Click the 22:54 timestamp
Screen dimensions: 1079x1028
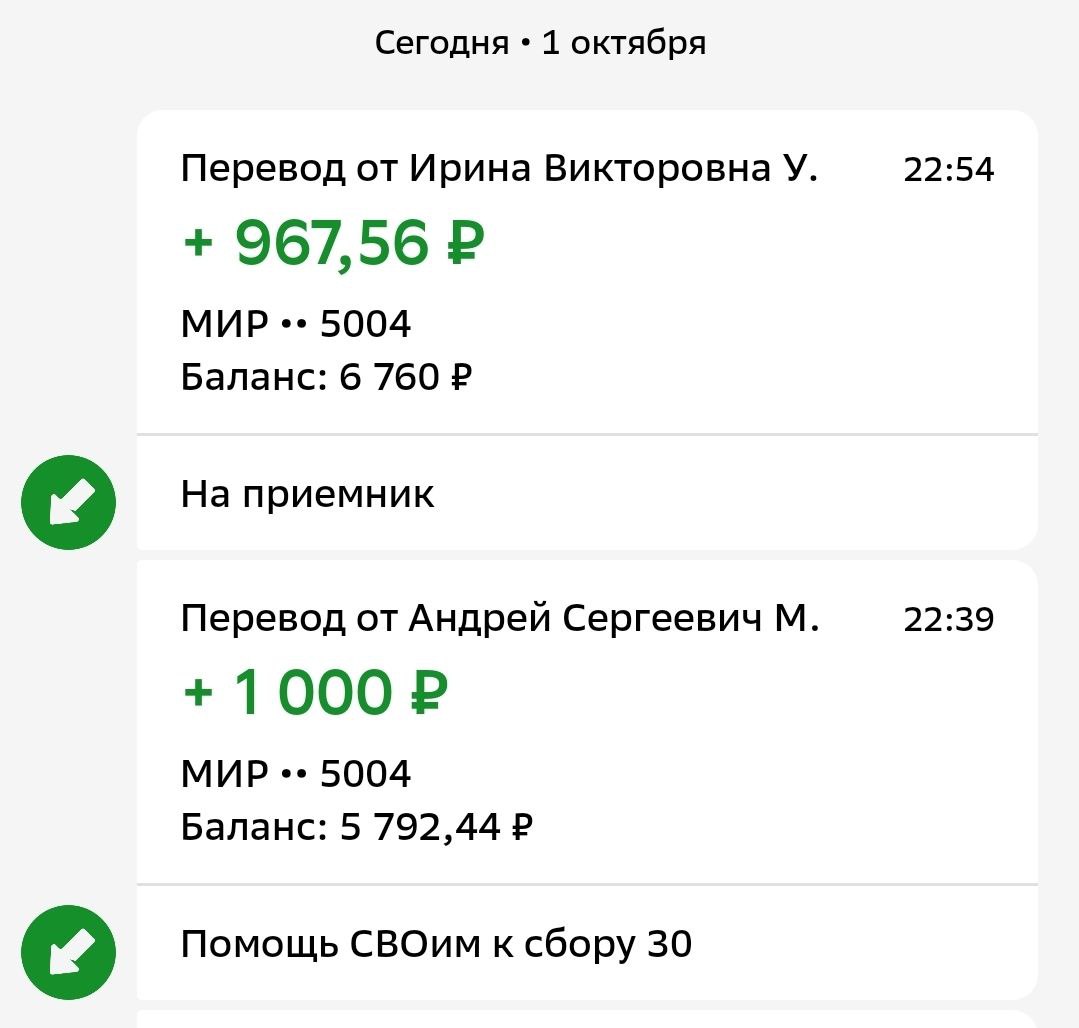[x=948, y=170]
